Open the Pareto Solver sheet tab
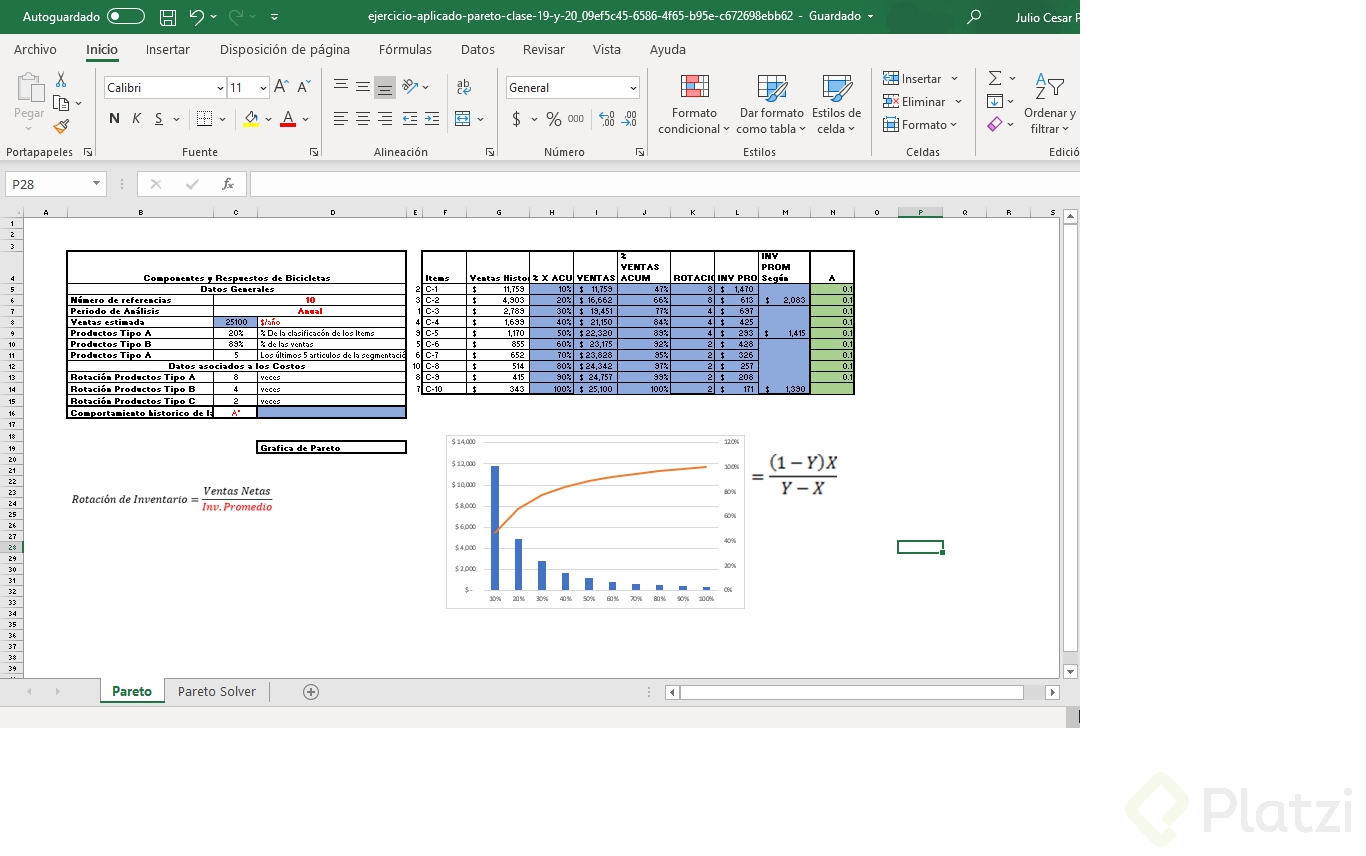This screenshot has width=1366, height=856. click(215, 691)
